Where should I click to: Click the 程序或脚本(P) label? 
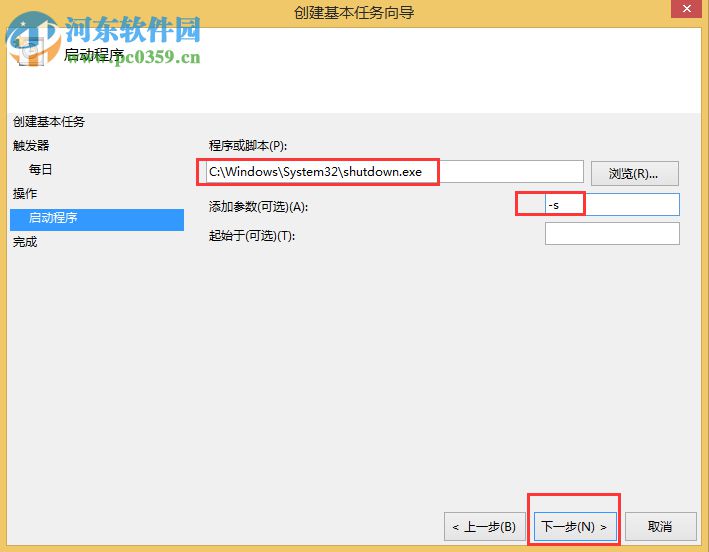(248, 146)
